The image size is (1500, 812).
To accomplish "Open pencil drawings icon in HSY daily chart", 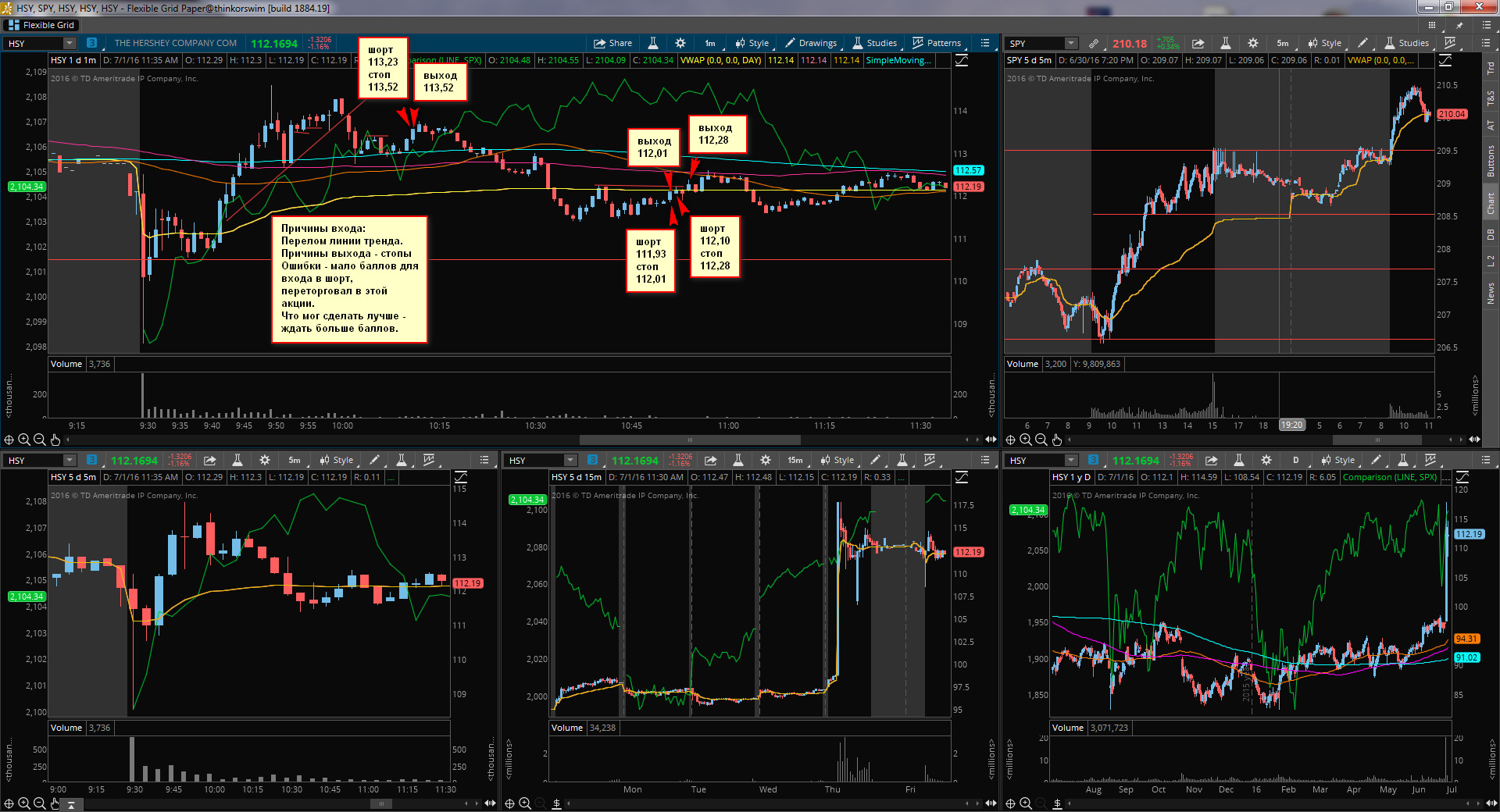I will 1377,460.
